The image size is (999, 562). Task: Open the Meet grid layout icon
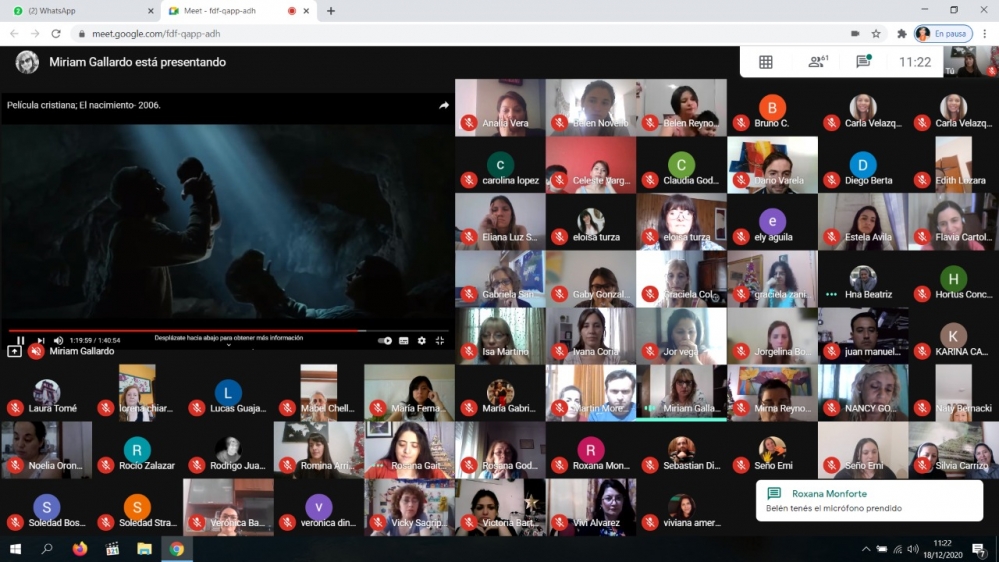766,62
